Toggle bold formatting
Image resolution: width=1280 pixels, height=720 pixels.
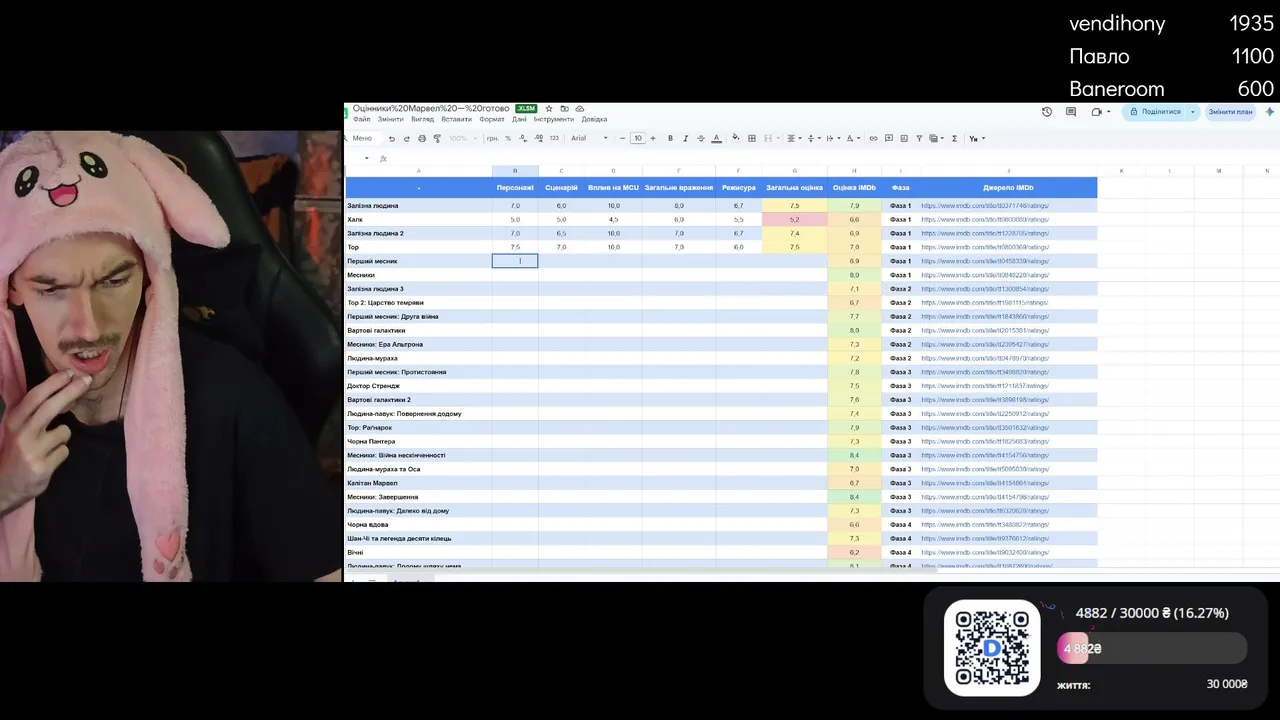tap(670, 138)
